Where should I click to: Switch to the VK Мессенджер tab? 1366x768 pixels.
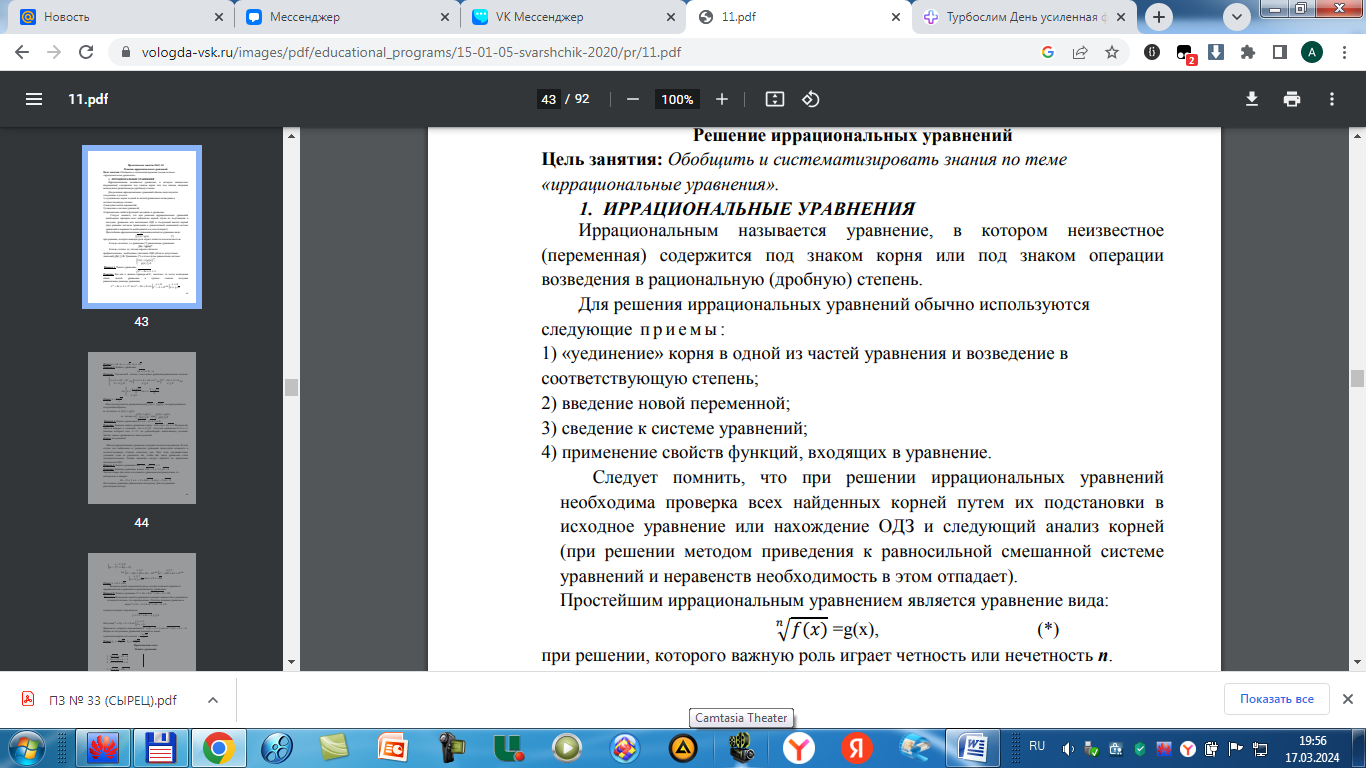point(572,17)
